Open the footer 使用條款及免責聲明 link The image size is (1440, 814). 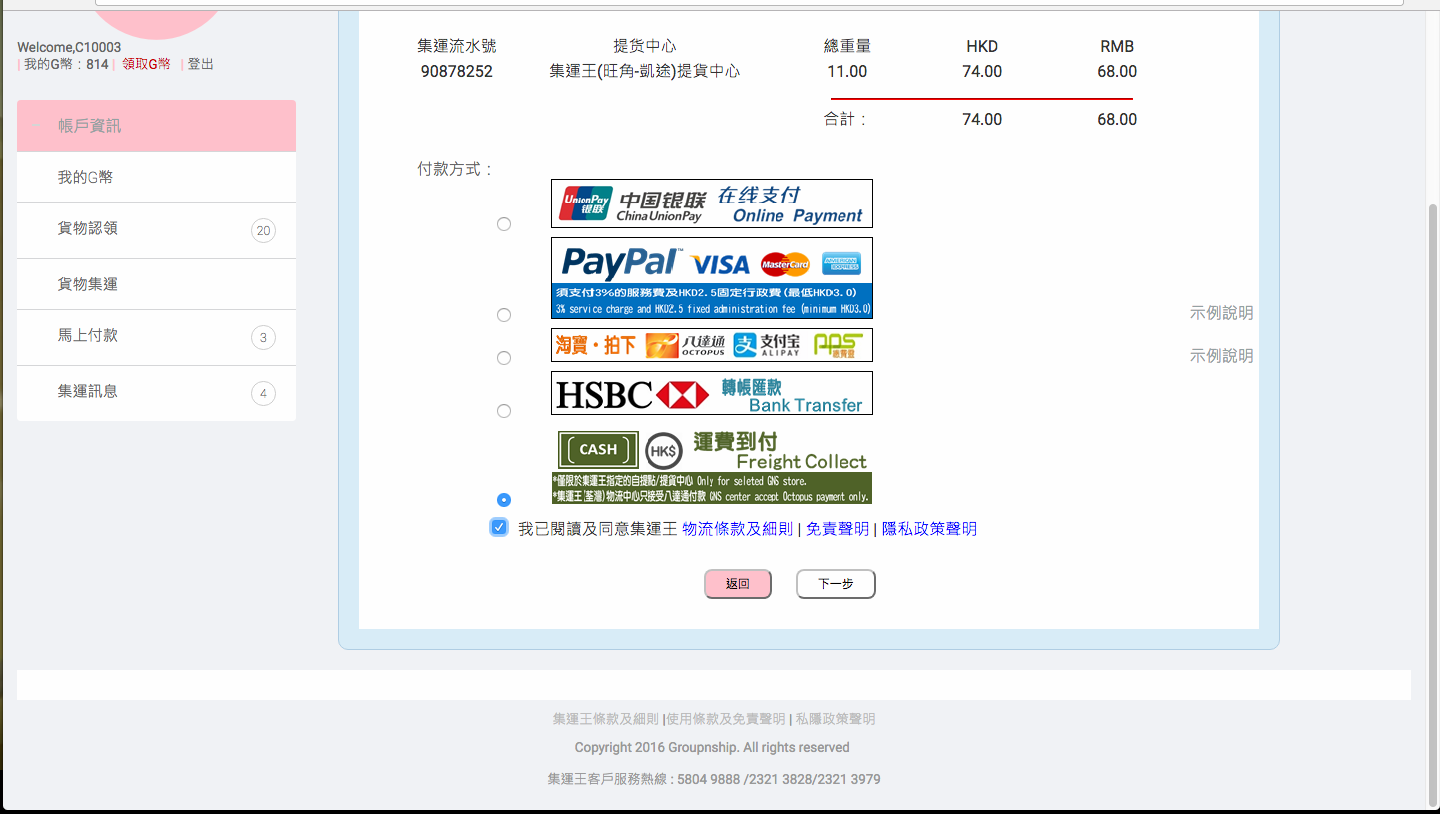[726, 719]
